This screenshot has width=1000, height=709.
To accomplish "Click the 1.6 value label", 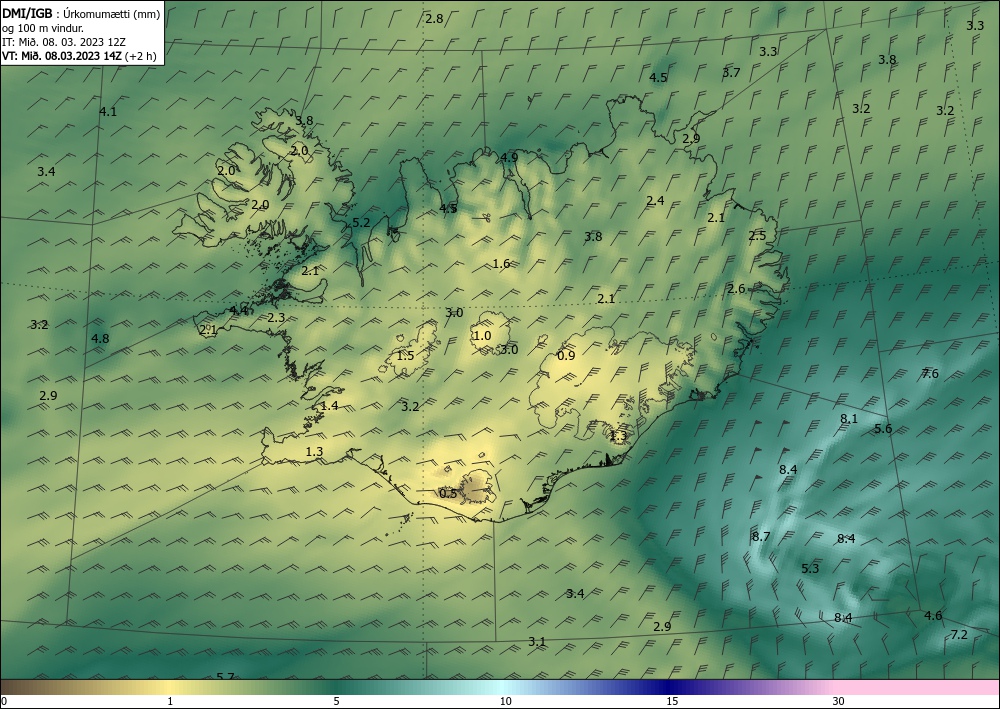I will (501, 264).
